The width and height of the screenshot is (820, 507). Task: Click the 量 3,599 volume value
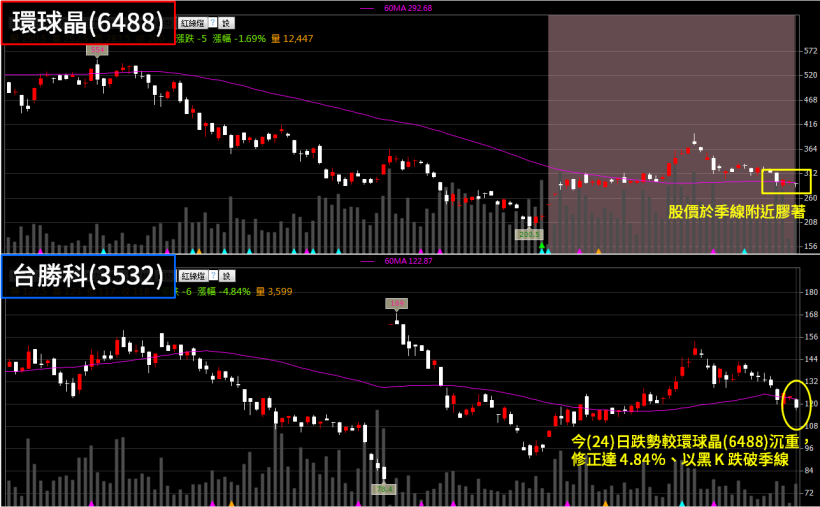tap(274, 291)
